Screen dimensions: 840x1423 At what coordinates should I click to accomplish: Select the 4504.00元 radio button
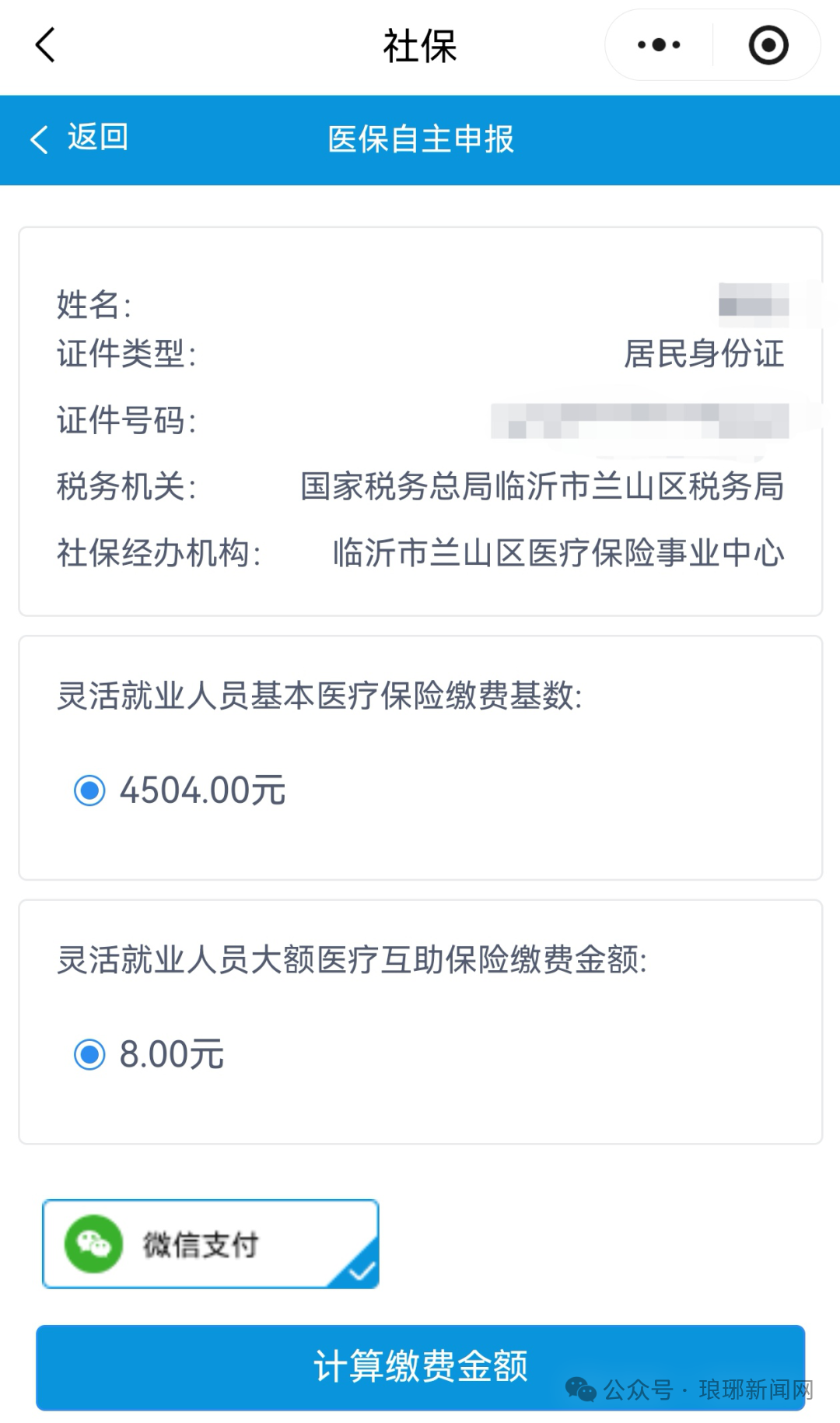pos(89,790)
